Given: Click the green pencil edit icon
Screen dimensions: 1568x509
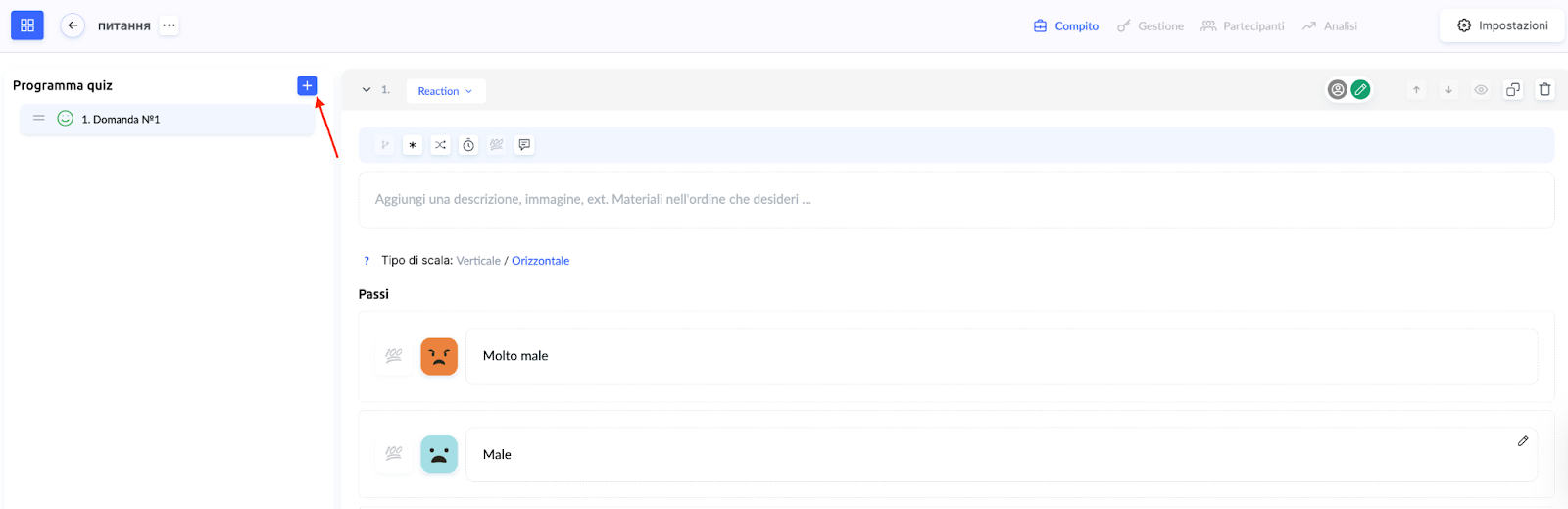Looking at the screenshot, I should tap(1360, 90).
